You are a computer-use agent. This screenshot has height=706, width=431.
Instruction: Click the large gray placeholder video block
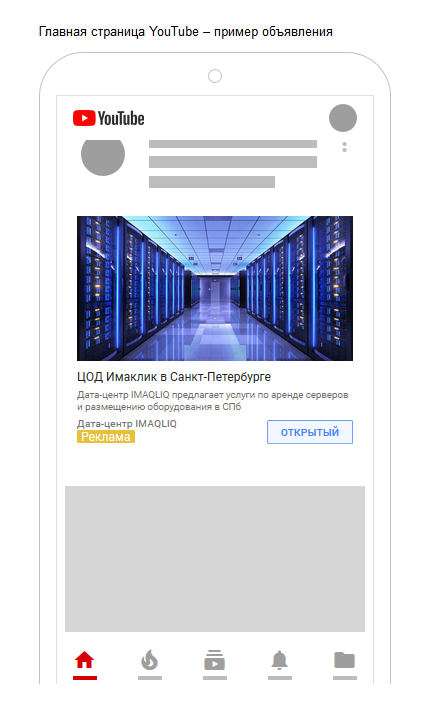215,559
